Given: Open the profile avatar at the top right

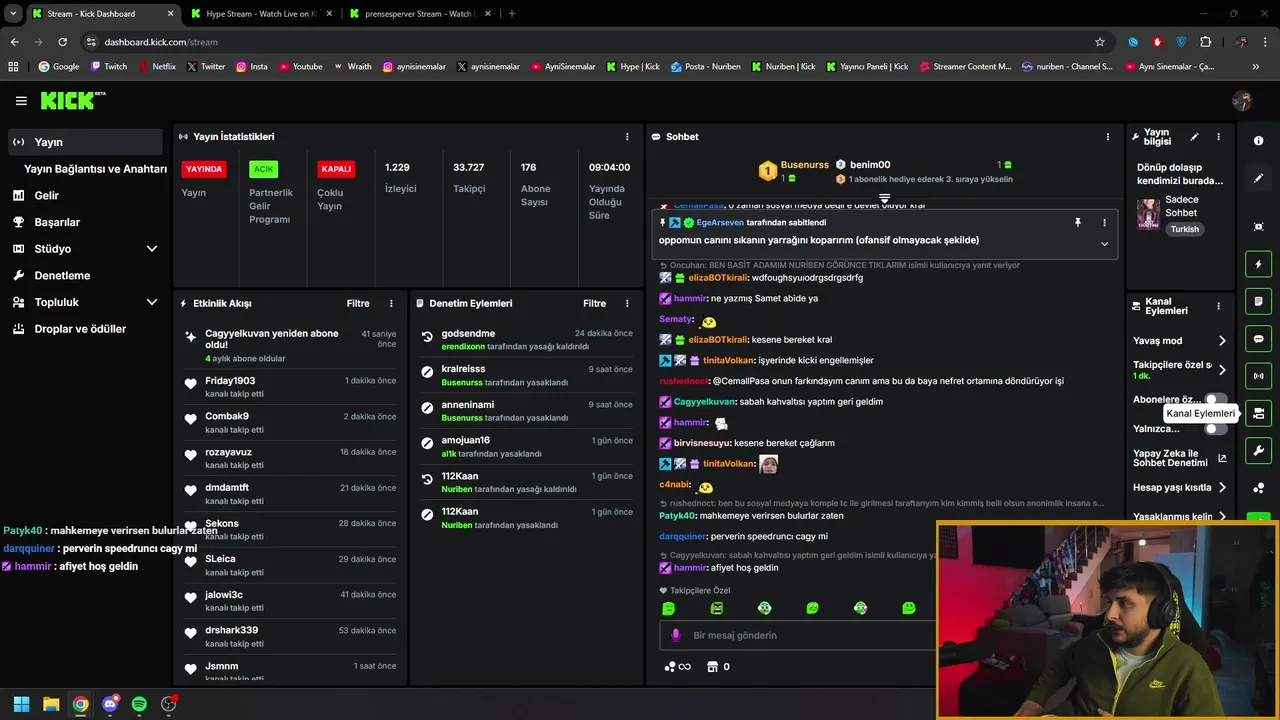Looking at the screenshot, I should tap(1242, 101).
